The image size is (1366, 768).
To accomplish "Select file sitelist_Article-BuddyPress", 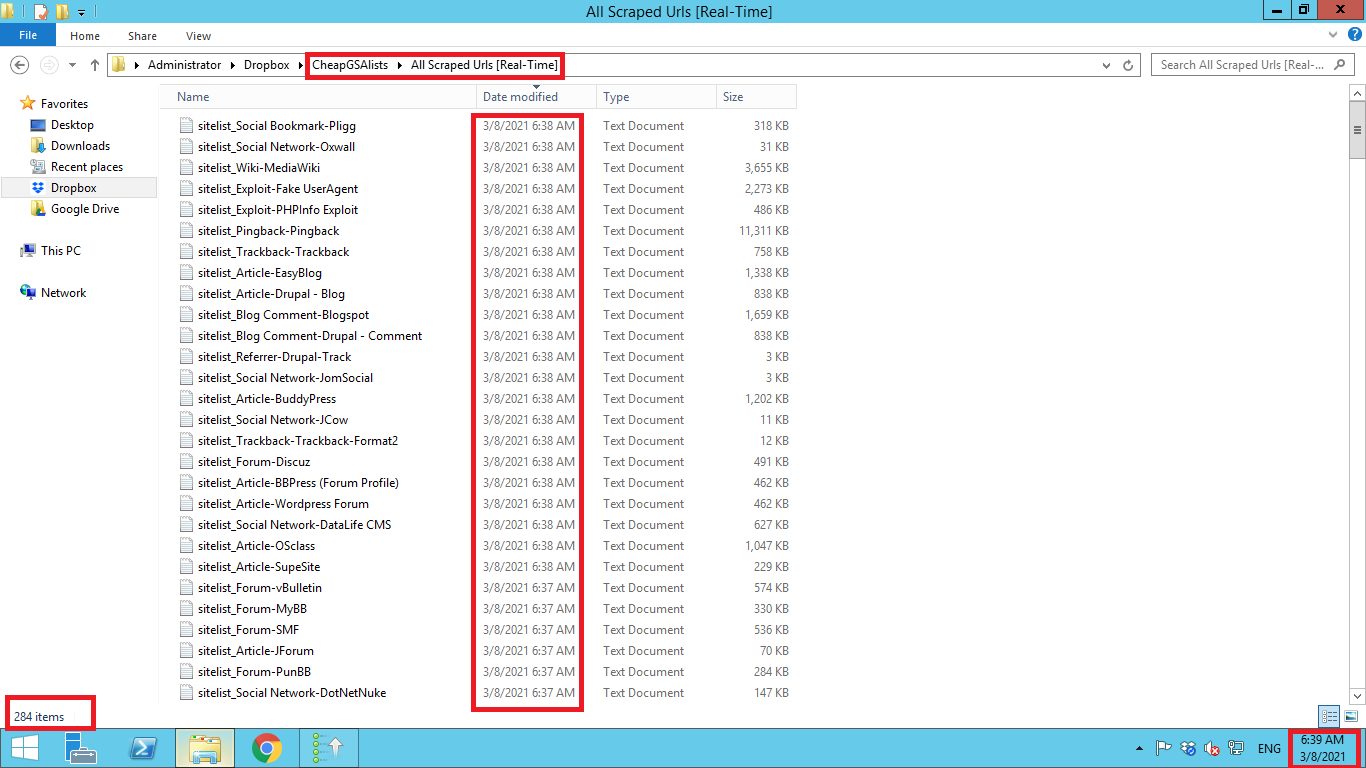I will pyautogui.click(x=267, y=399).
